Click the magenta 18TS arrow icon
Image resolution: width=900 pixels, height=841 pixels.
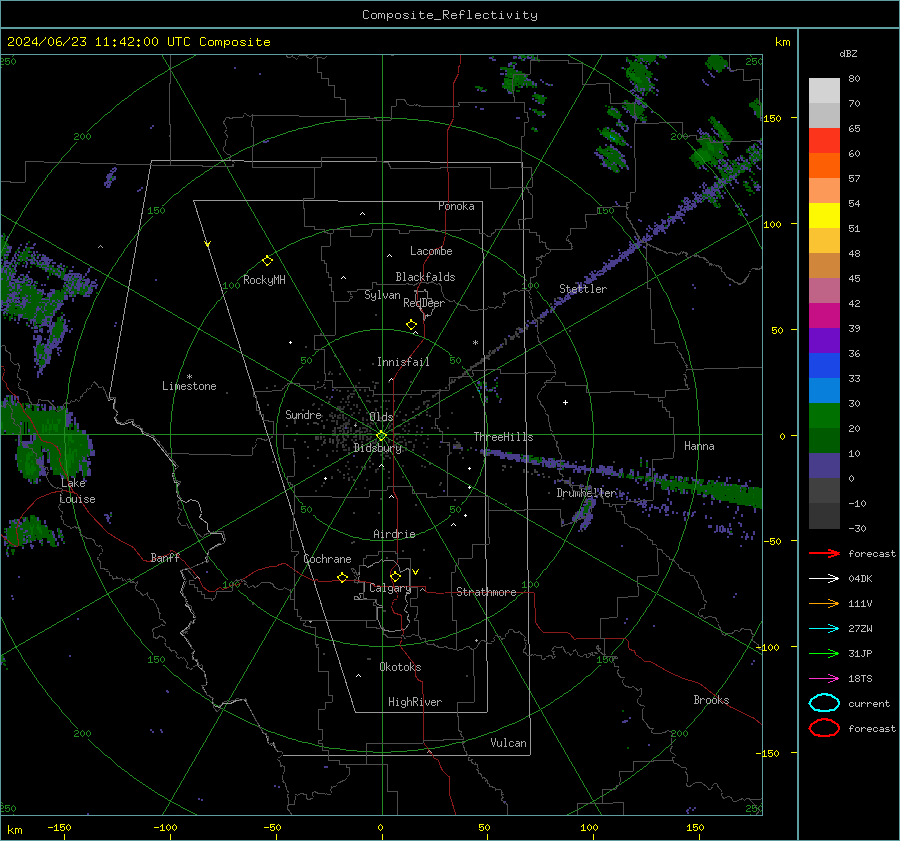(x=824, y=679)
